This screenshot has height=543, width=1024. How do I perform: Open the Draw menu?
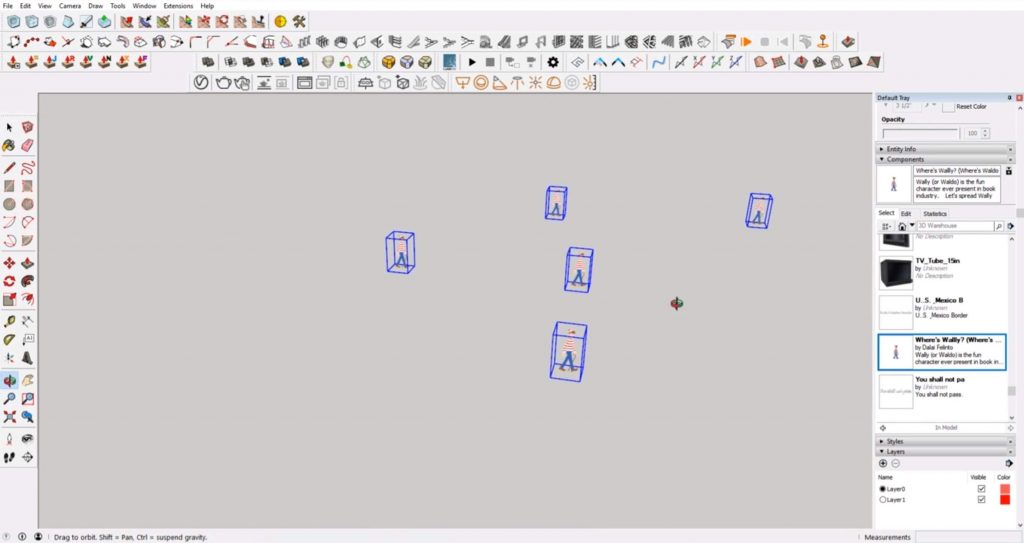pyautogui.click(x=95, y=6)
